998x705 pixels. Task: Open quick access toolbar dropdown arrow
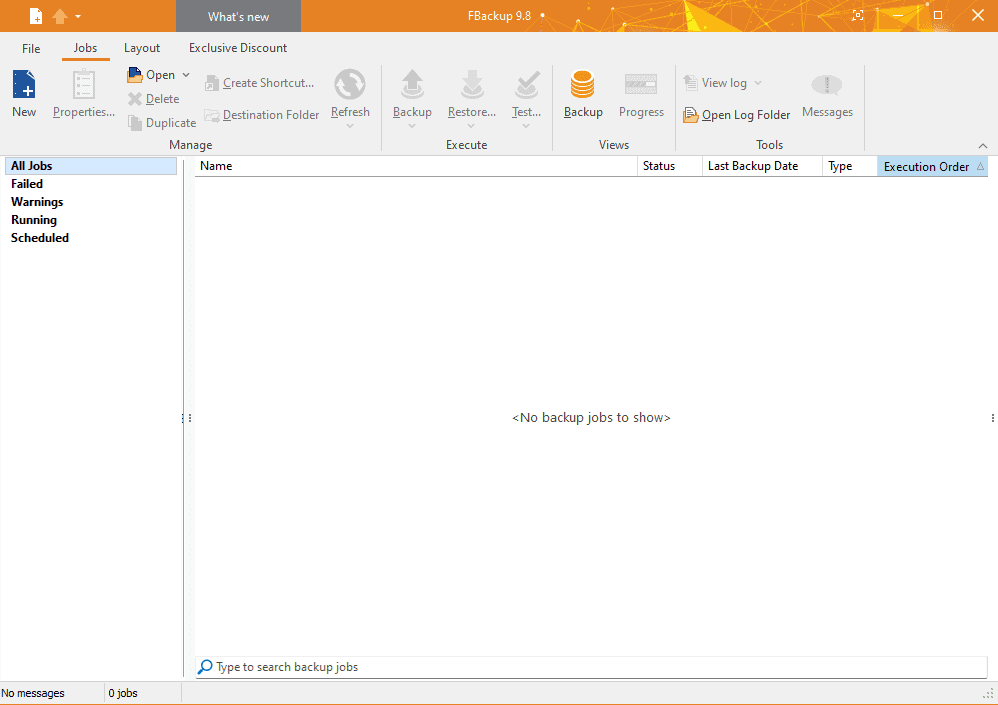[x=78, y=17]
